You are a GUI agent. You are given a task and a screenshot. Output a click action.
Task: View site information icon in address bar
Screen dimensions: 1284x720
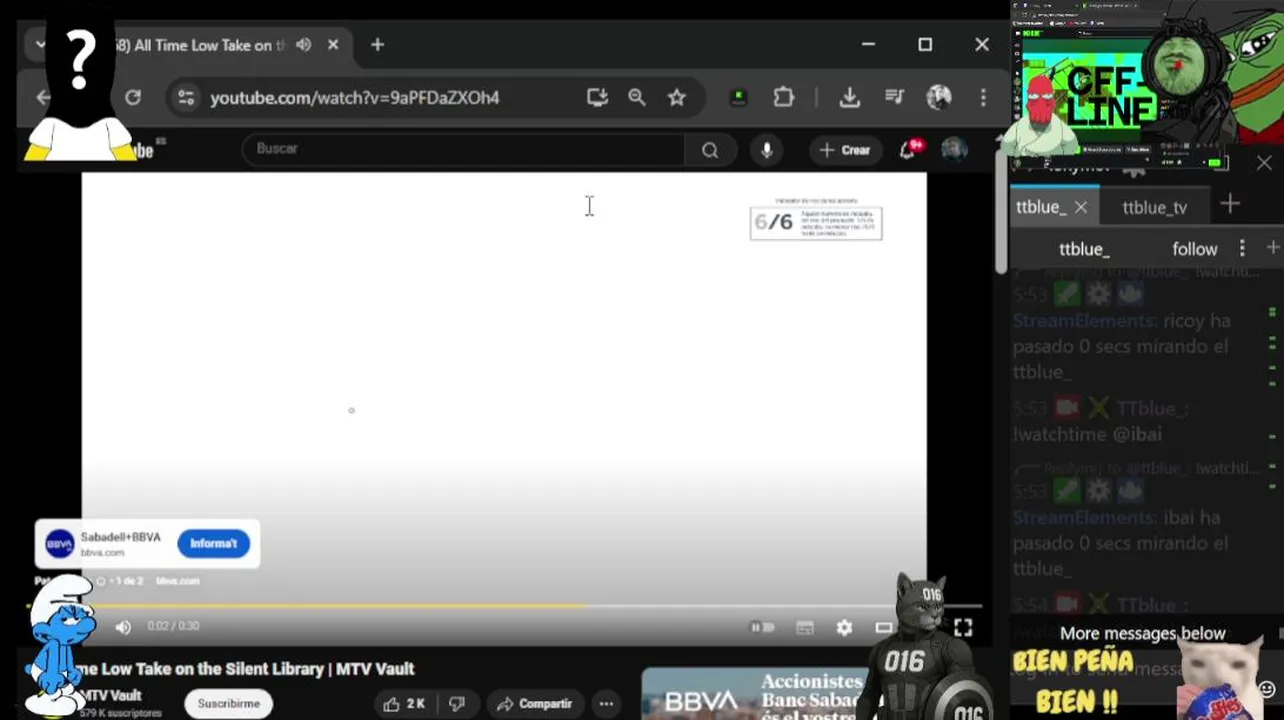click(186, 97)
